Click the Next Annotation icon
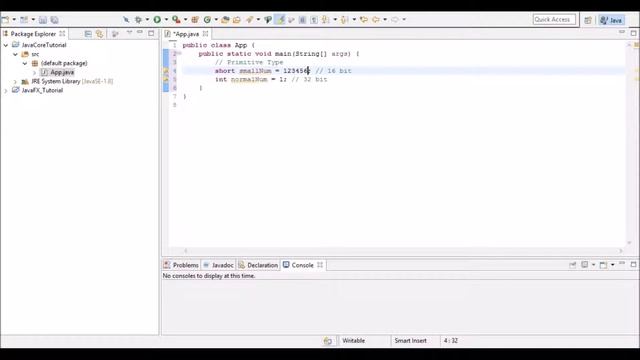640x360 pixels. pos(326,19)
